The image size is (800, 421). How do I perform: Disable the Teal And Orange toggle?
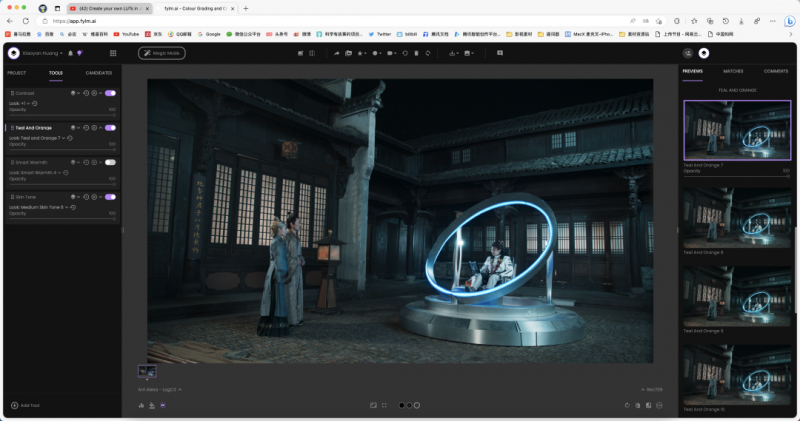[x=110, y=128]
